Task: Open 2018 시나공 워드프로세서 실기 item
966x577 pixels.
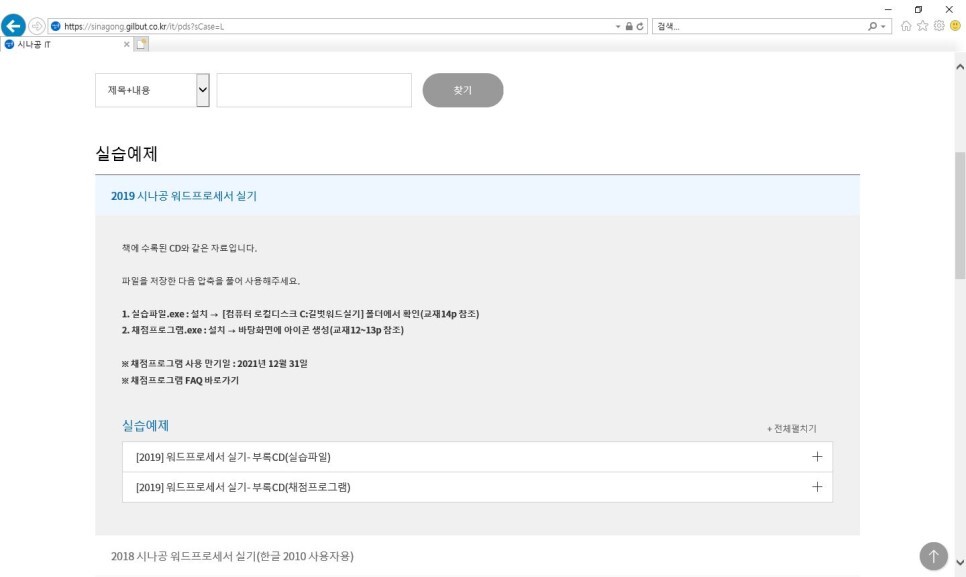Action: pos(232,556)
